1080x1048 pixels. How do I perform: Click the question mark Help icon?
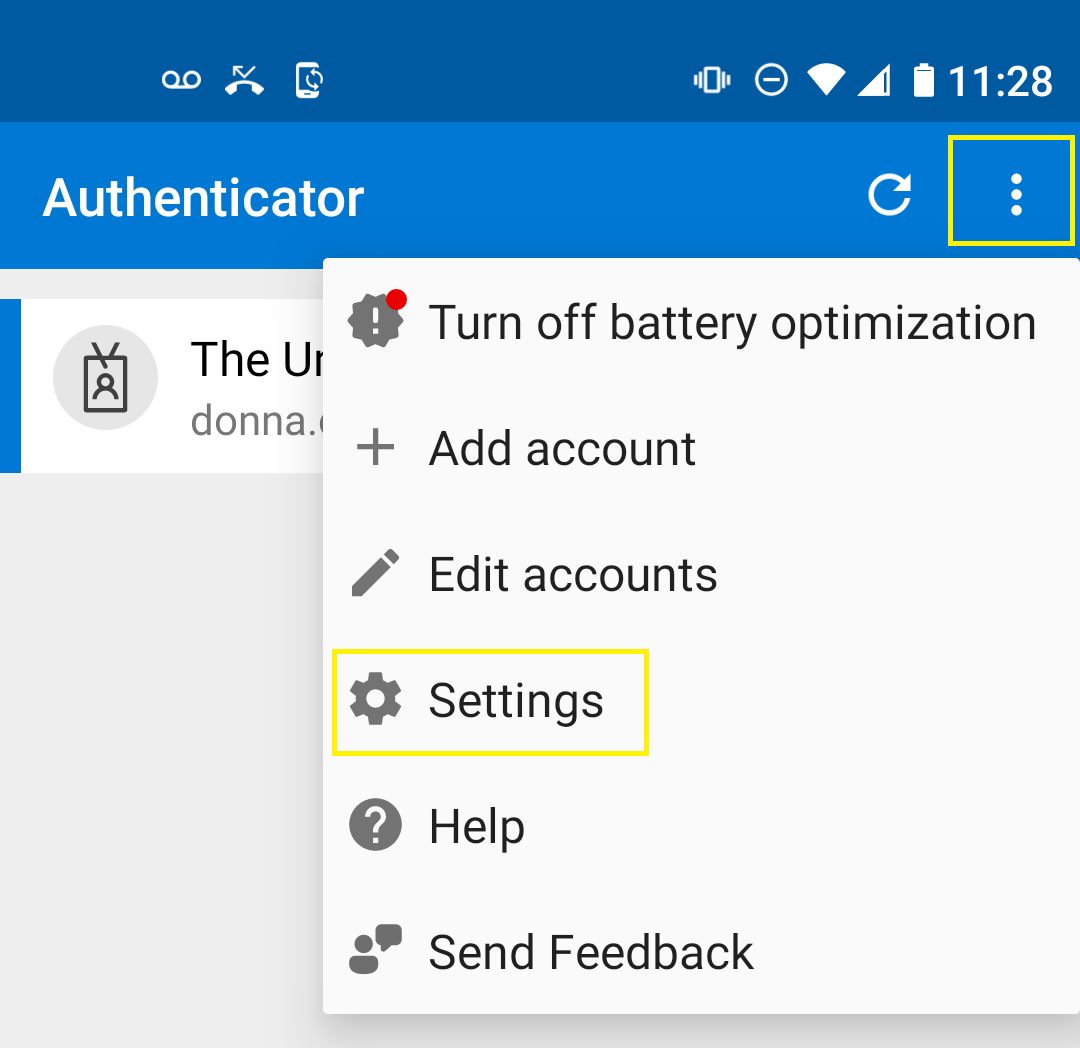point(376,826)
